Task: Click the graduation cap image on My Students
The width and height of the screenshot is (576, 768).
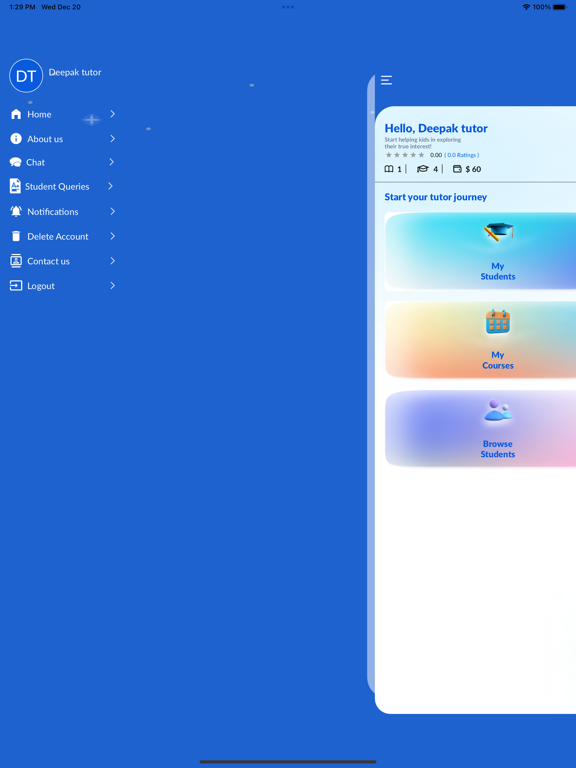Action: click(499, 232)
